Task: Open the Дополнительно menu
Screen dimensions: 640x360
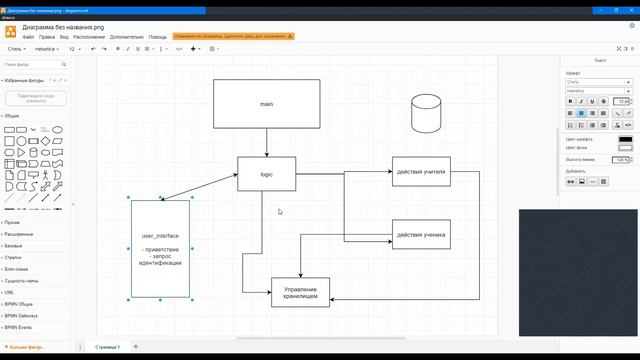Action: click(x=127, y=37)
